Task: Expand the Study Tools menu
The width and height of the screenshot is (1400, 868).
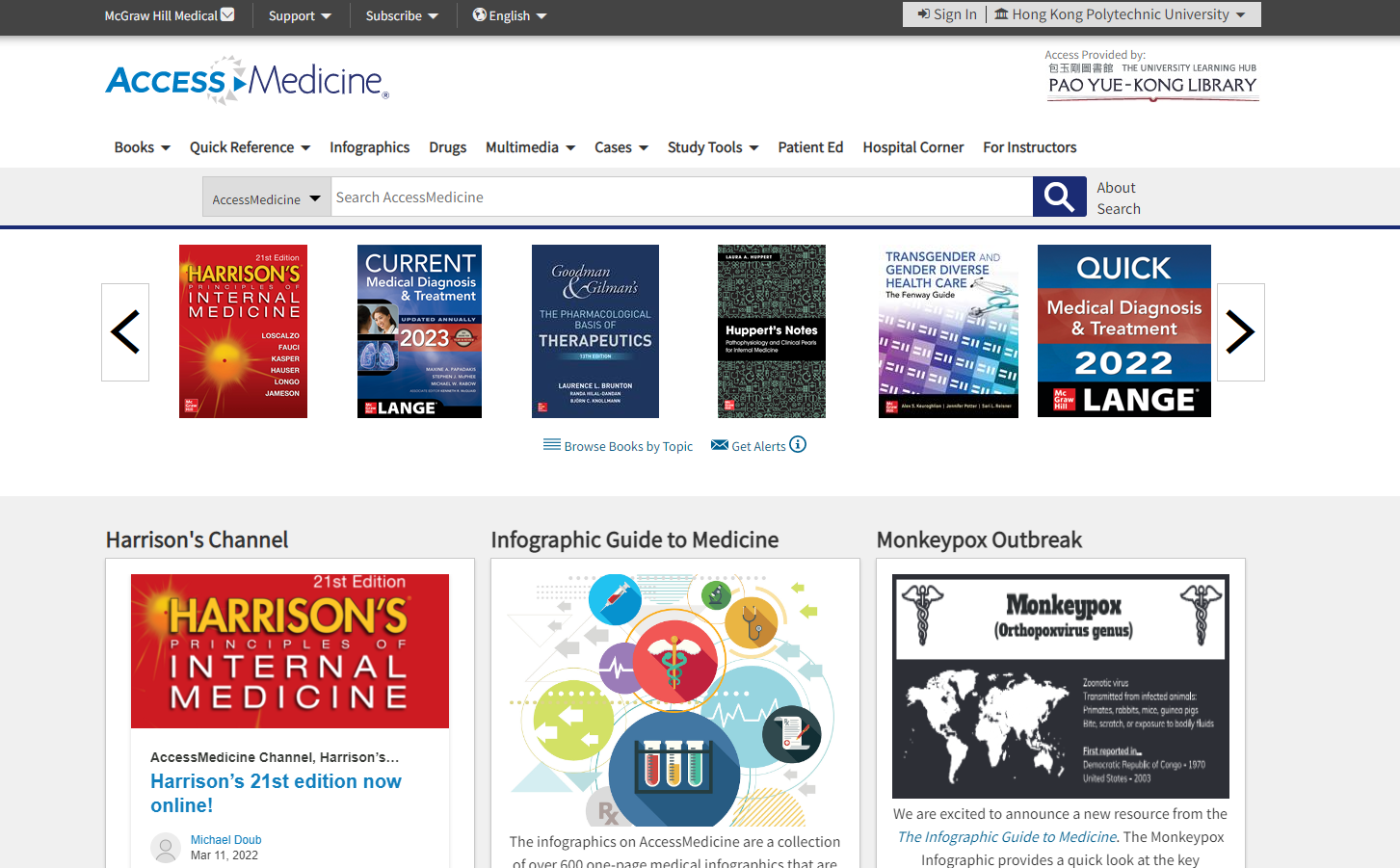Action: 713,147
